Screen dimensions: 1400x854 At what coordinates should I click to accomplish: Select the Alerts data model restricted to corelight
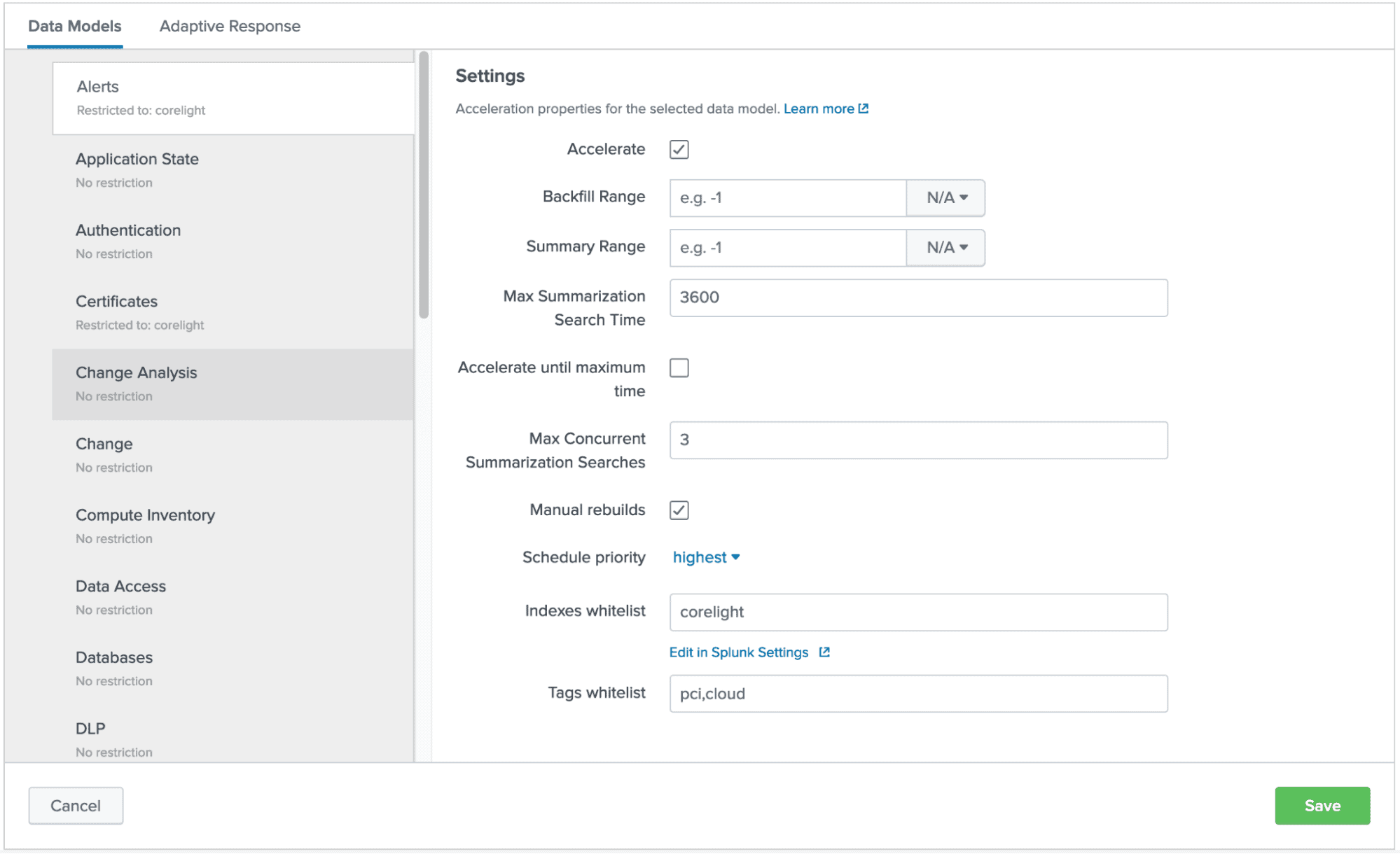[x=98, y=86]
